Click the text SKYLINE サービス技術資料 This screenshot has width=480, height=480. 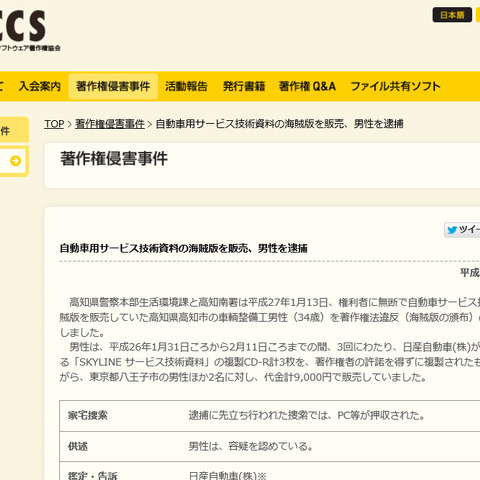pyautogui.click(x=142, y=362)
